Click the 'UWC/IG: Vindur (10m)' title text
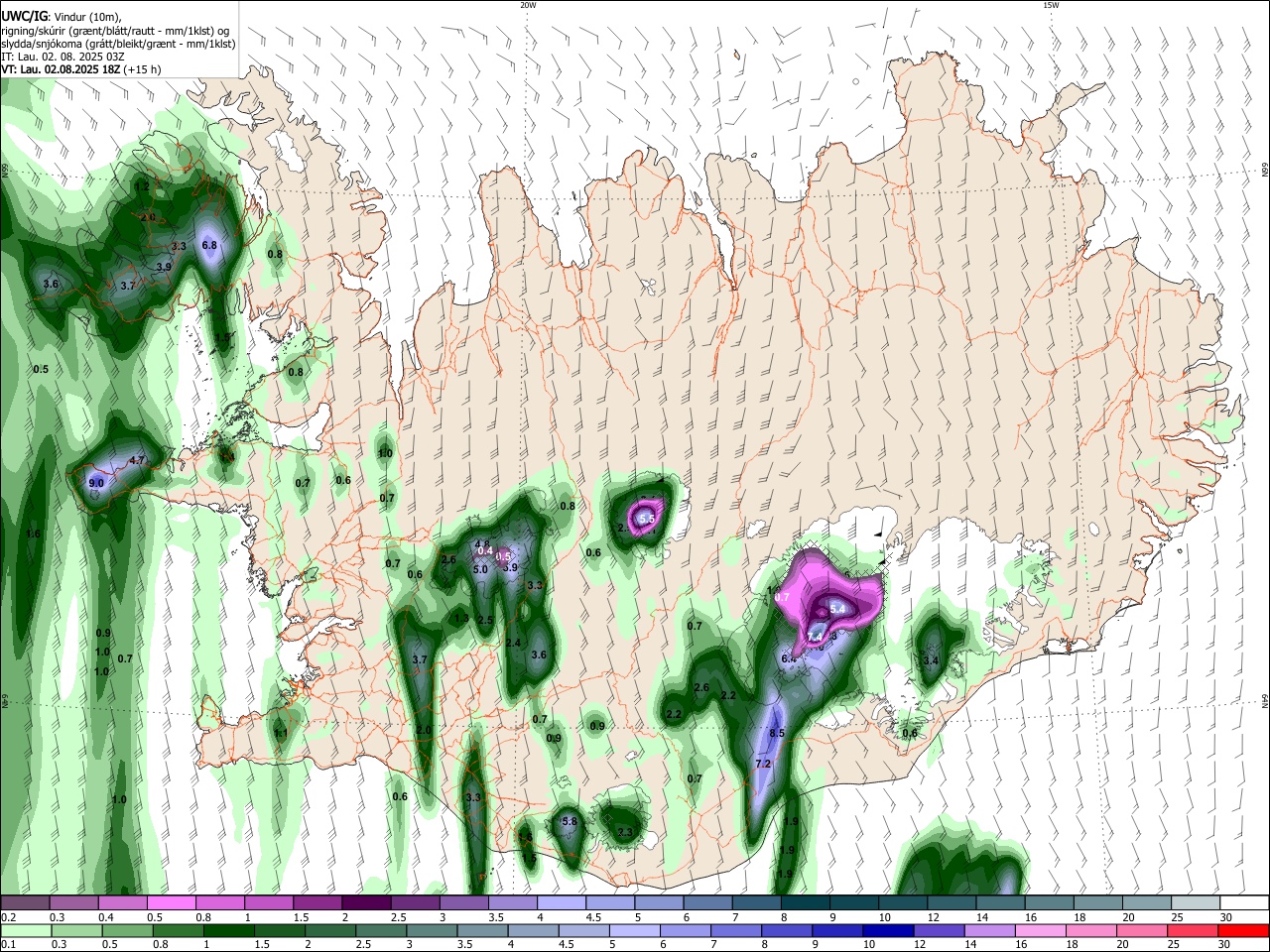Viewport: 1270px width, 952px height. [62, 16]
